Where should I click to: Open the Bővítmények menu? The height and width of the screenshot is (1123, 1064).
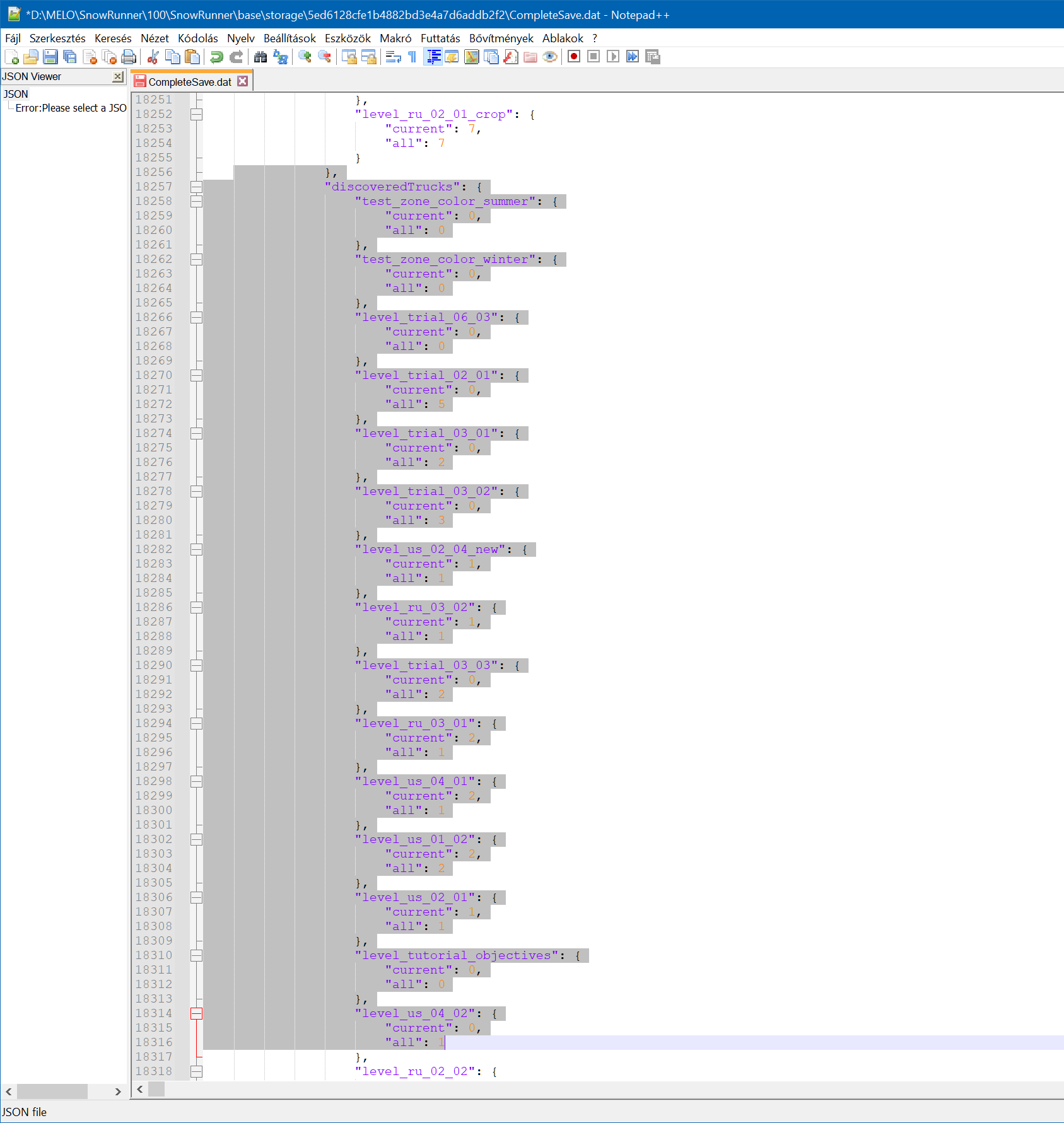501,38
